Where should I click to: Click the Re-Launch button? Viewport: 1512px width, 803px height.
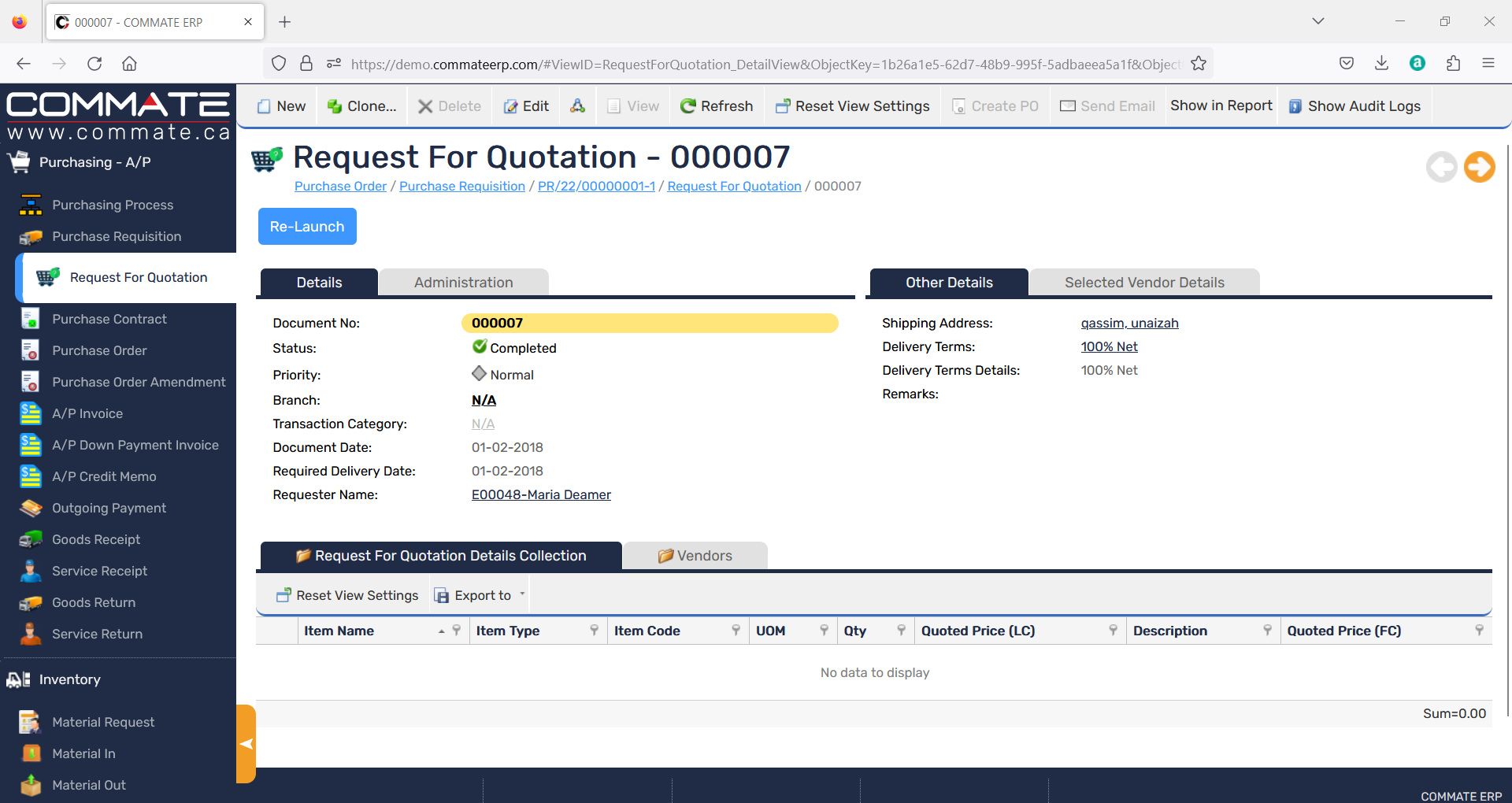click(x=307, y=227)
